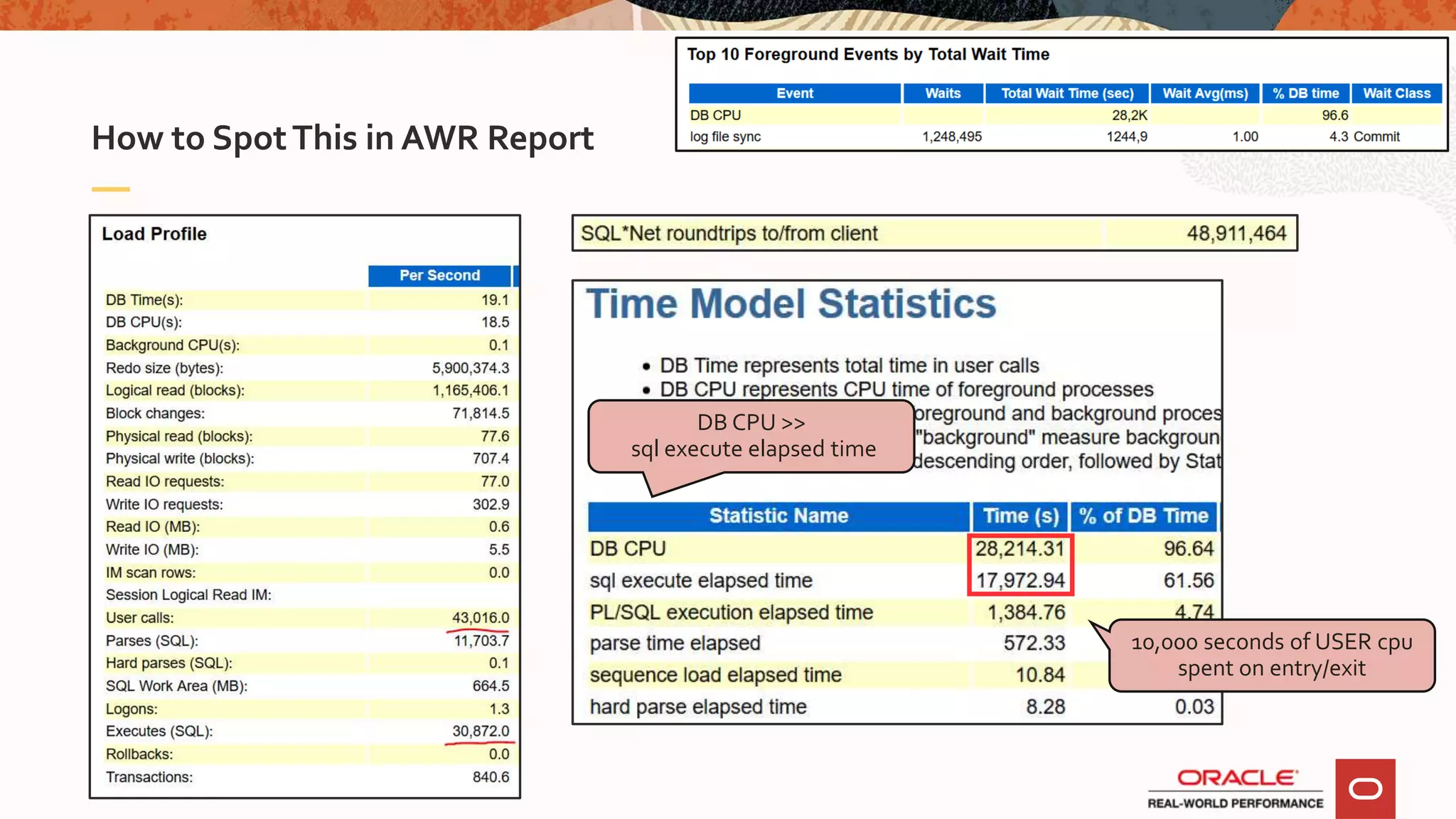Click 'Top 10 Foreground Events by Total Wait Time' heading
The image size is (1456, 819).
pos(868,54)
